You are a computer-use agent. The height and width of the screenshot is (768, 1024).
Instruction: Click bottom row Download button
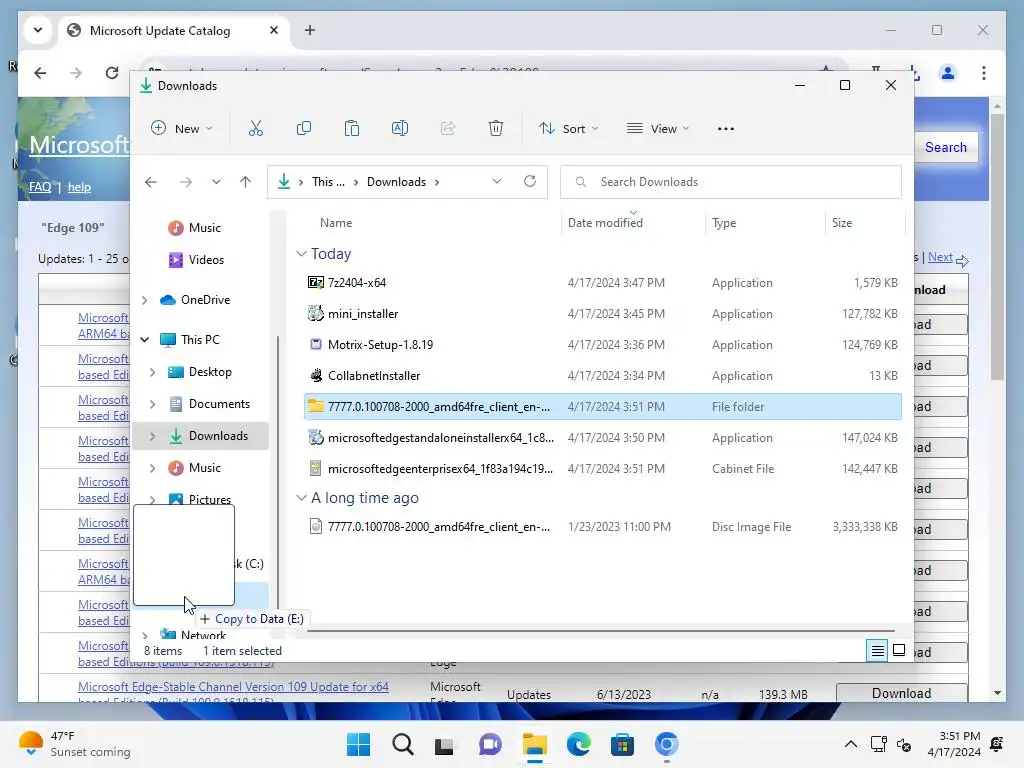point(901,693)
